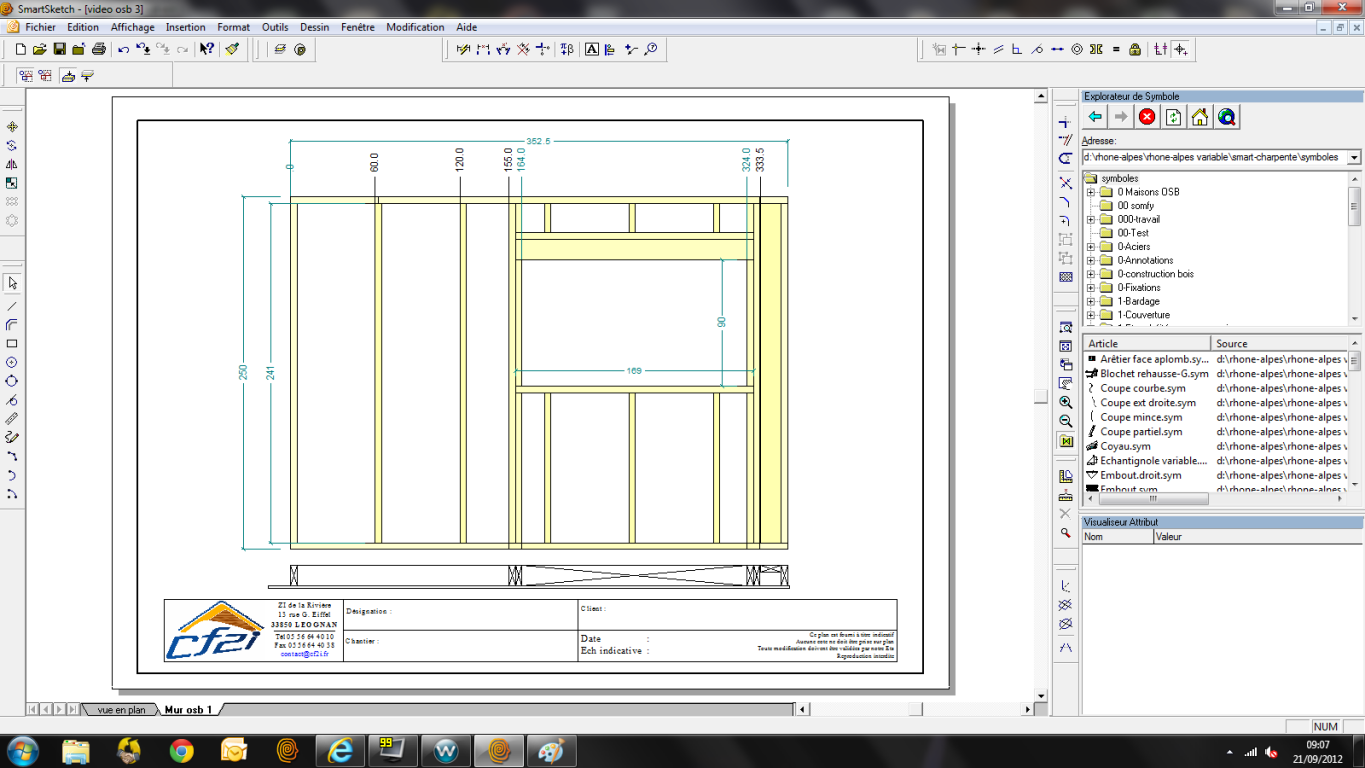Open the Insertion menu
This screenshot has height=768, width=1365.
pos(185,27)
